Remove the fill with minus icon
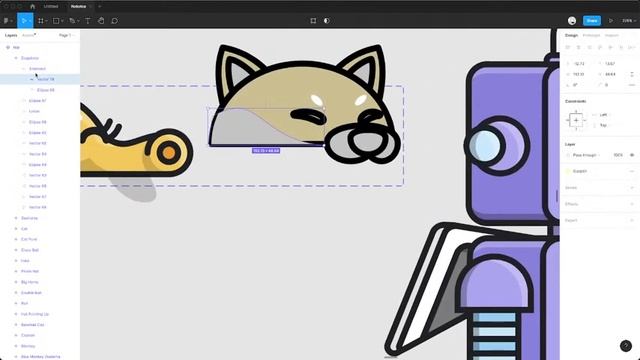The width and height of the screenshot is (640, 360). [632, 171]
